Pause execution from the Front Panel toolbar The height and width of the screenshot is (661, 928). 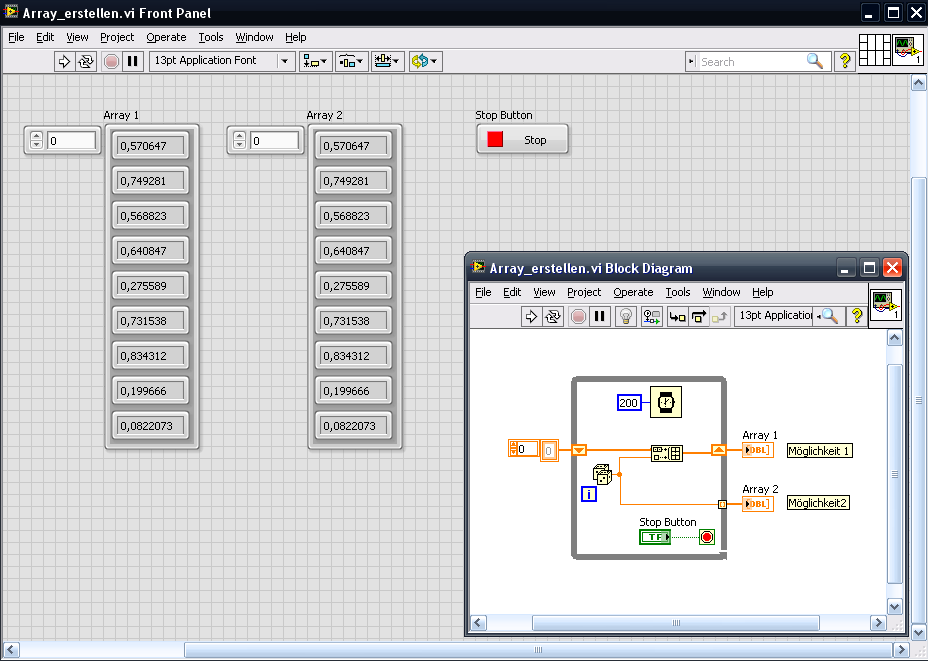pyautogui.click(x=132, y=61)
